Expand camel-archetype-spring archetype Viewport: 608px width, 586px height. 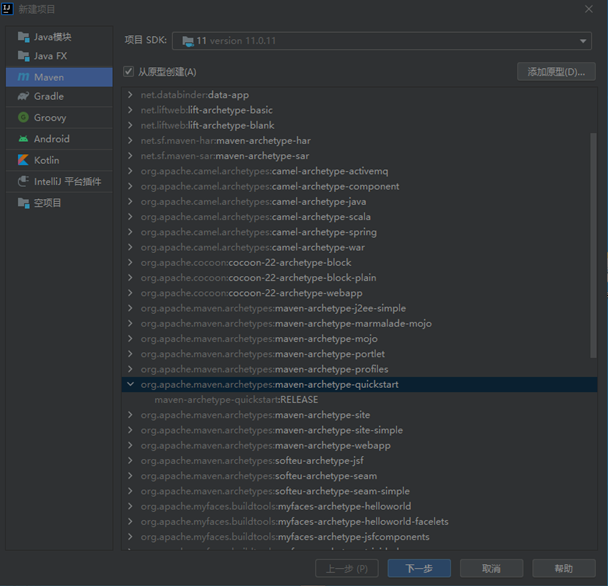click(x=130, y=232)
